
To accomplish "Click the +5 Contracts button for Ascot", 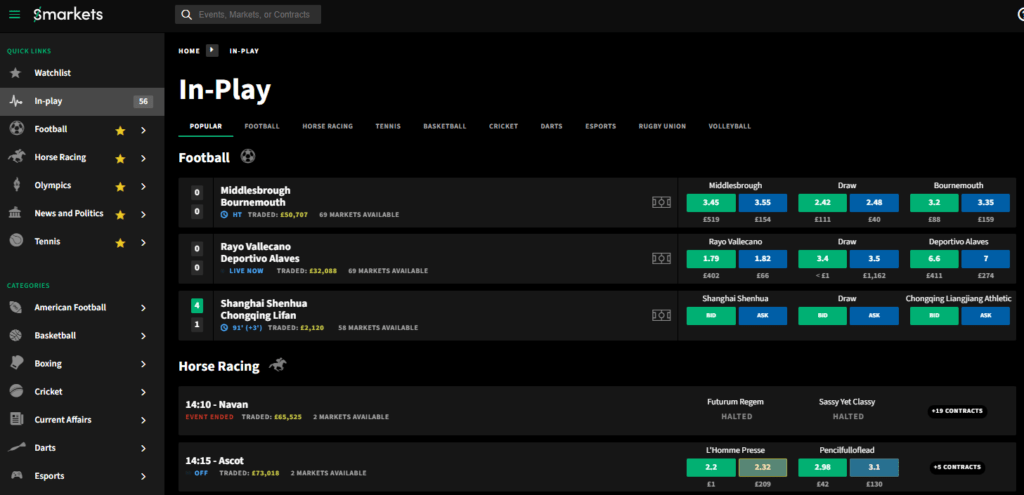I will tap(957, 467).
